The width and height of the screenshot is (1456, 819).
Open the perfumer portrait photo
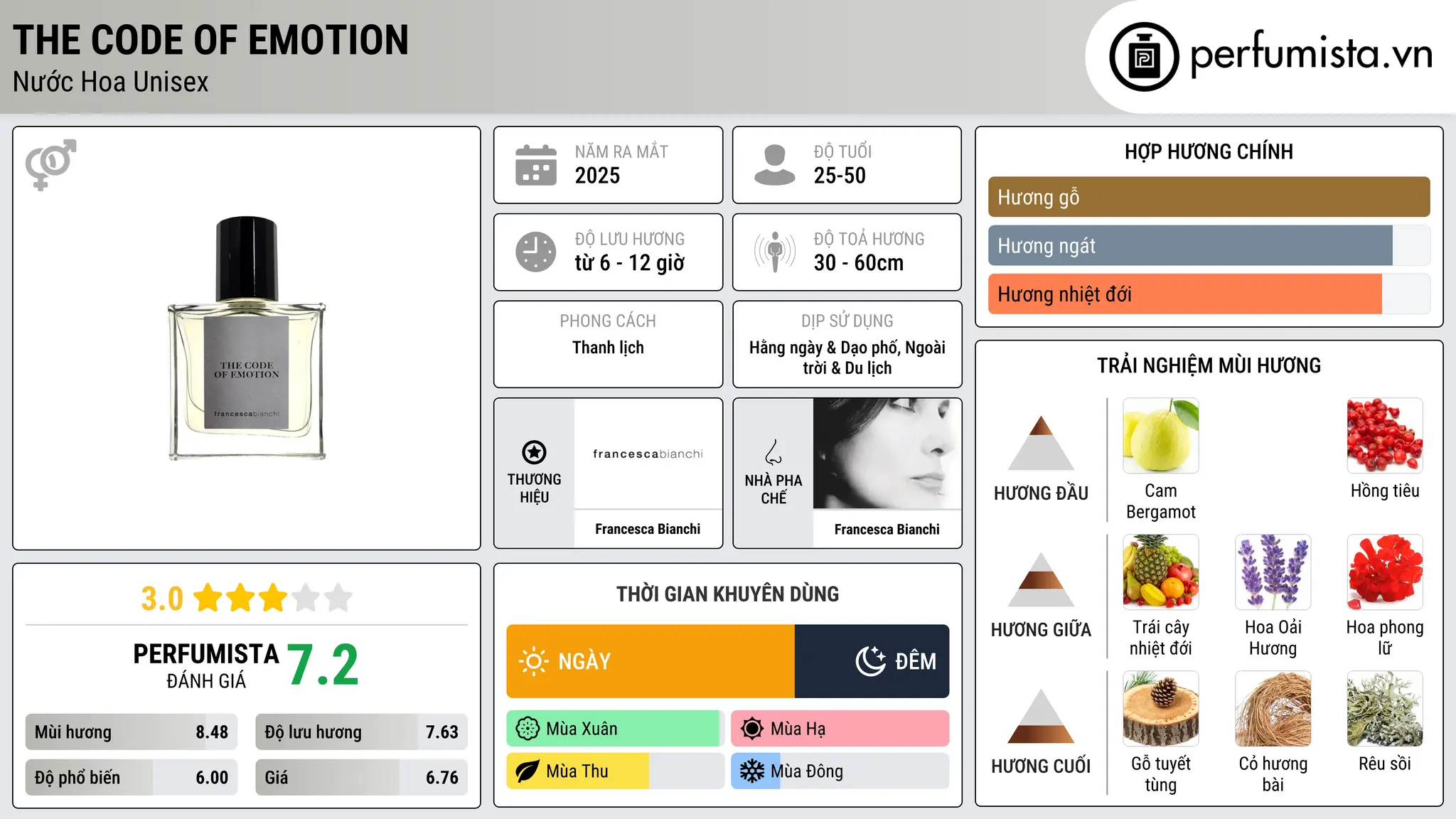tap(887, 454)
